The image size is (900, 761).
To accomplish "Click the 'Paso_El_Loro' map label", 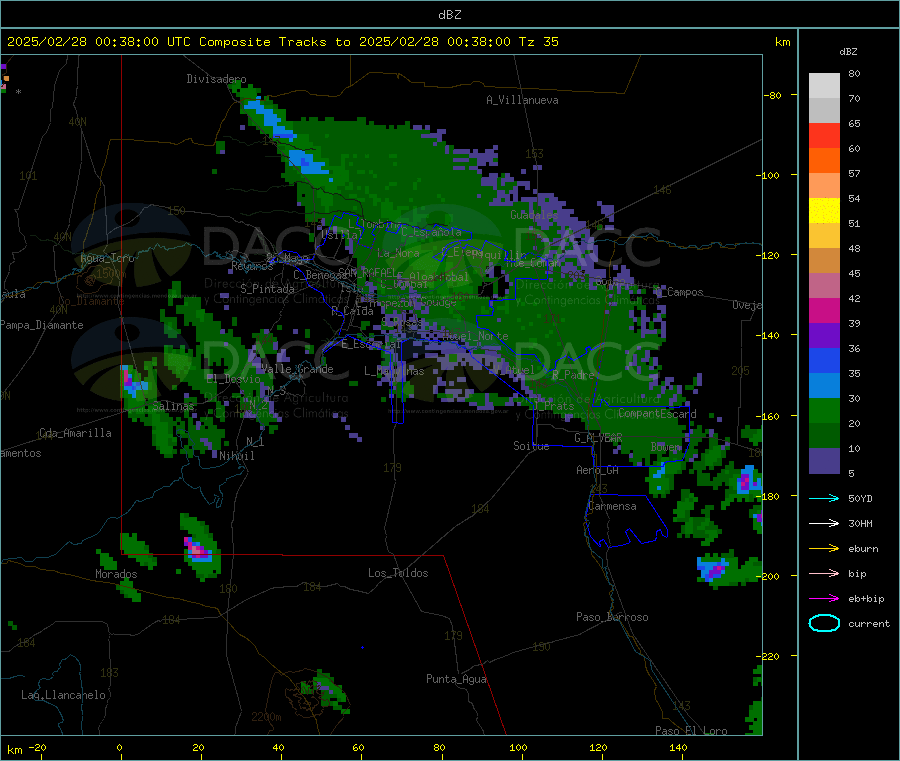I will tap(691, 731).
